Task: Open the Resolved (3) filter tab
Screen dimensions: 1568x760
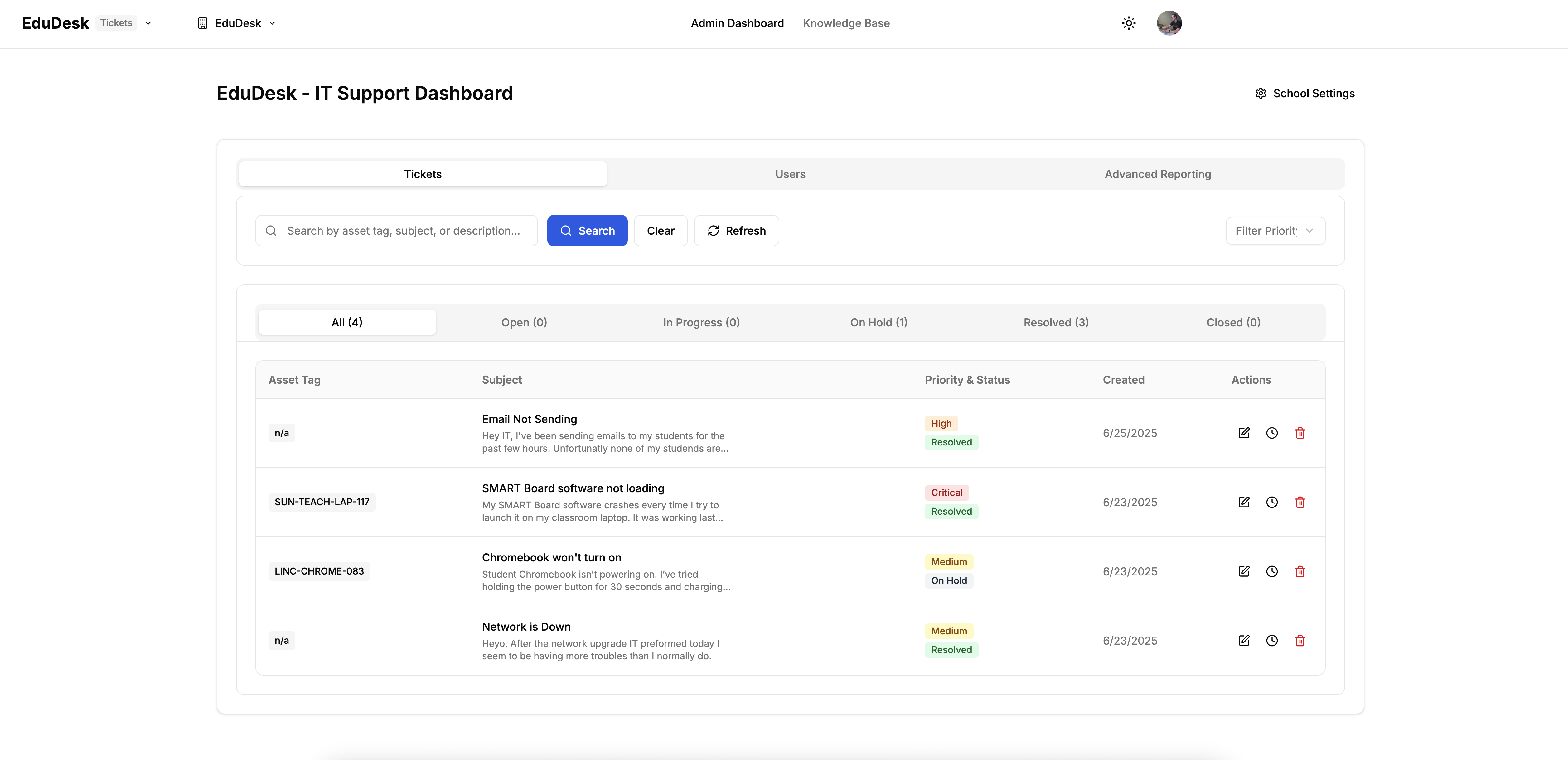Action: tap(1056, 322)
